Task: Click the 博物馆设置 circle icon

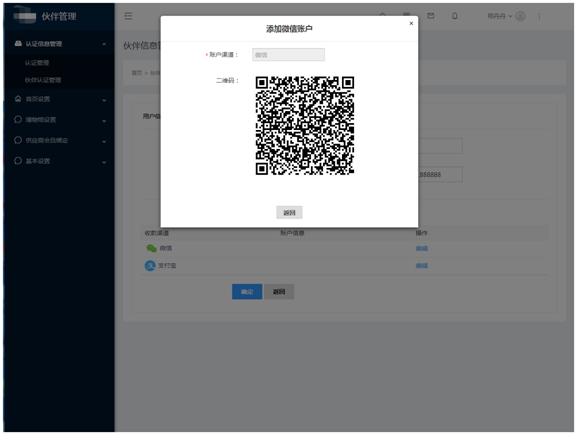Action: [x=18, y=119]
